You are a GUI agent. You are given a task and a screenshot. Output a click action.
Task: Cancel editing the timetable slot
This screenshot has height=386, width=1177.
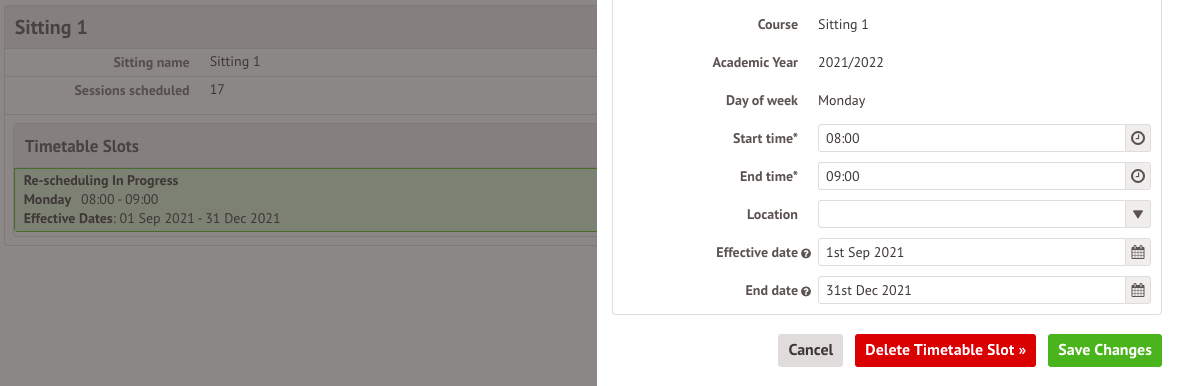click(x=811, y=350)
